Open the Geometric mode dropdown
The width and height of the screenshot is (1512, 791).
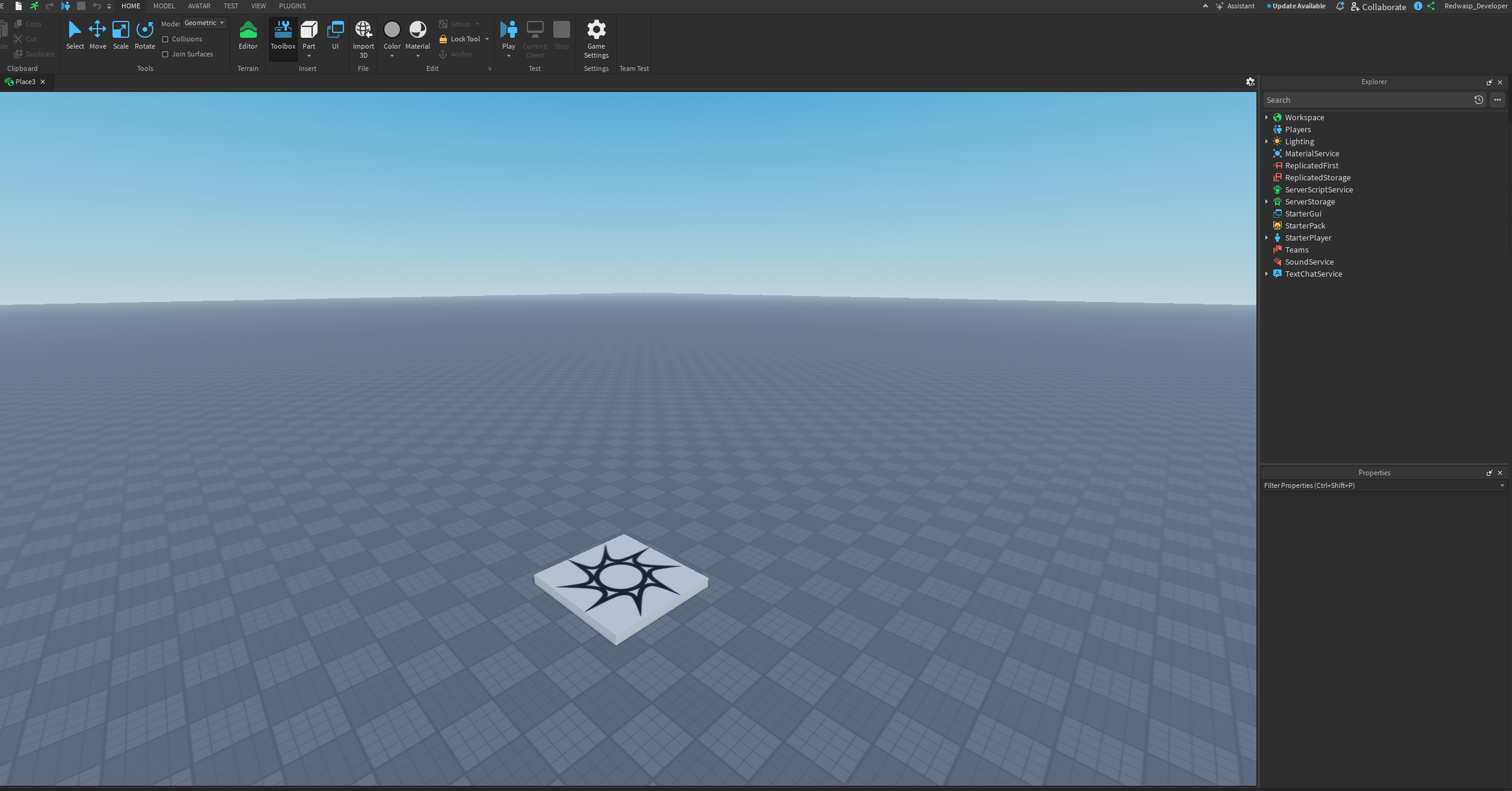[204, 22]
